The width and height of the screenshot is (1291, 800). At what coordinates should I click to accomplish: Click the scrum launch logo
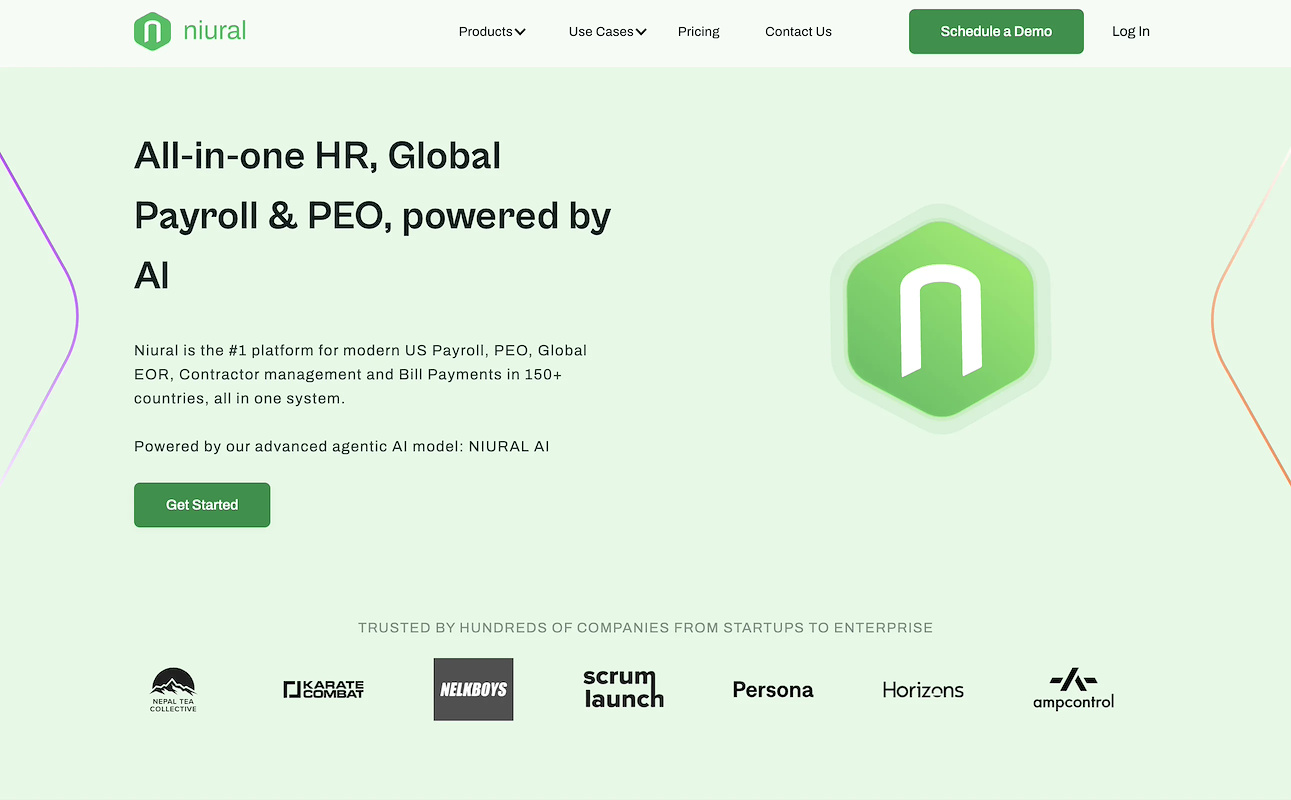(x=623, y=689)
